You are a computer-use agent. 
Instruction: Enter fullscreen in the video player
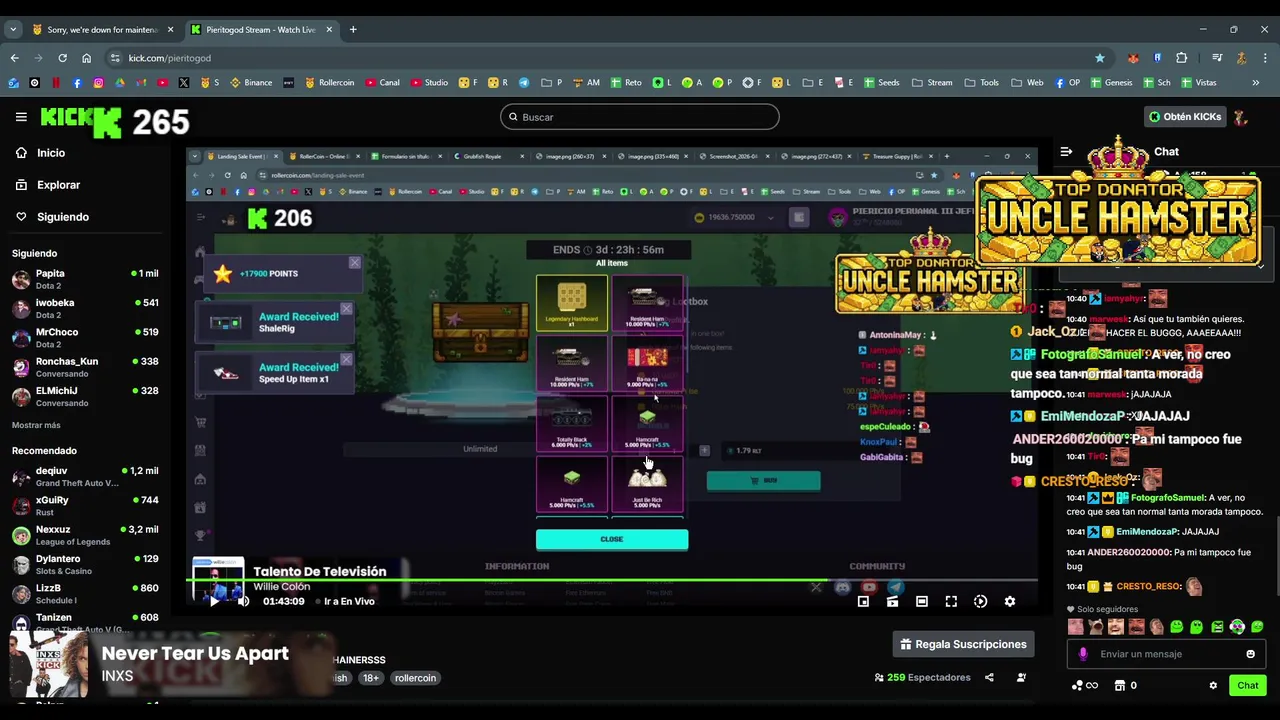[x=951, y=601]
